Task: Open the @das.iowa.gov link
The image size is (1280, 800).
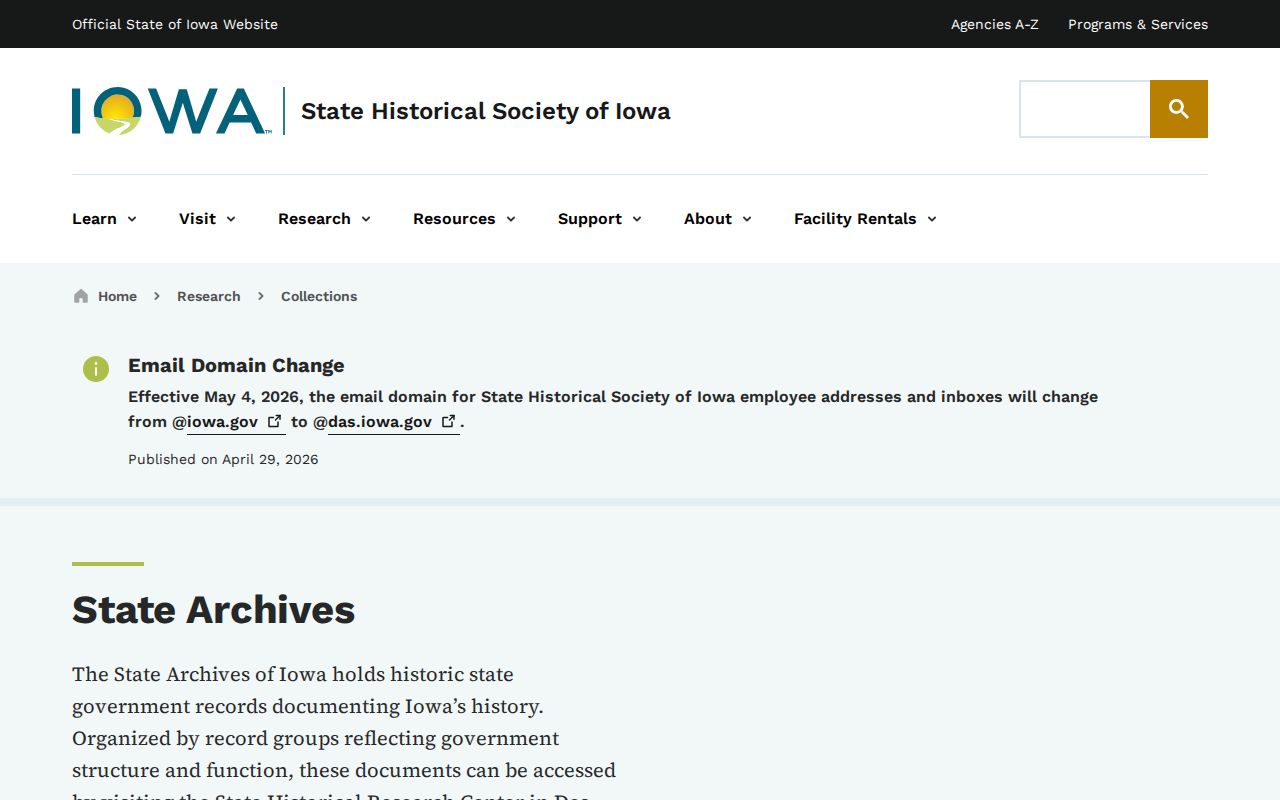Action: click(x=393, y=422)
